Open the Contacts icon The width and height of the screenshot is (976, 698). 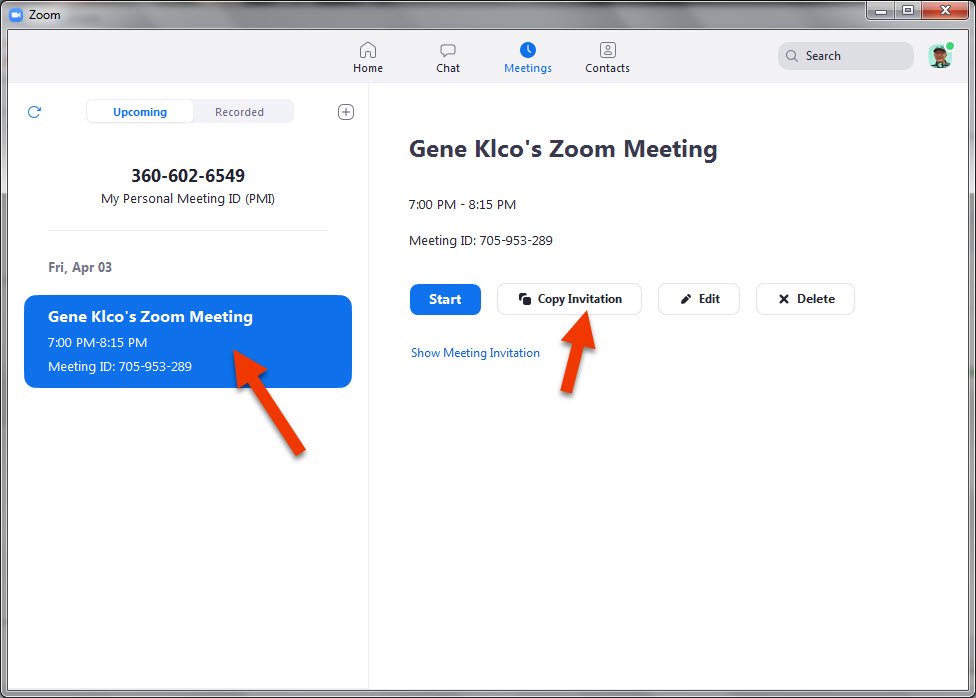pyautogui.click(x=608, y=50)
